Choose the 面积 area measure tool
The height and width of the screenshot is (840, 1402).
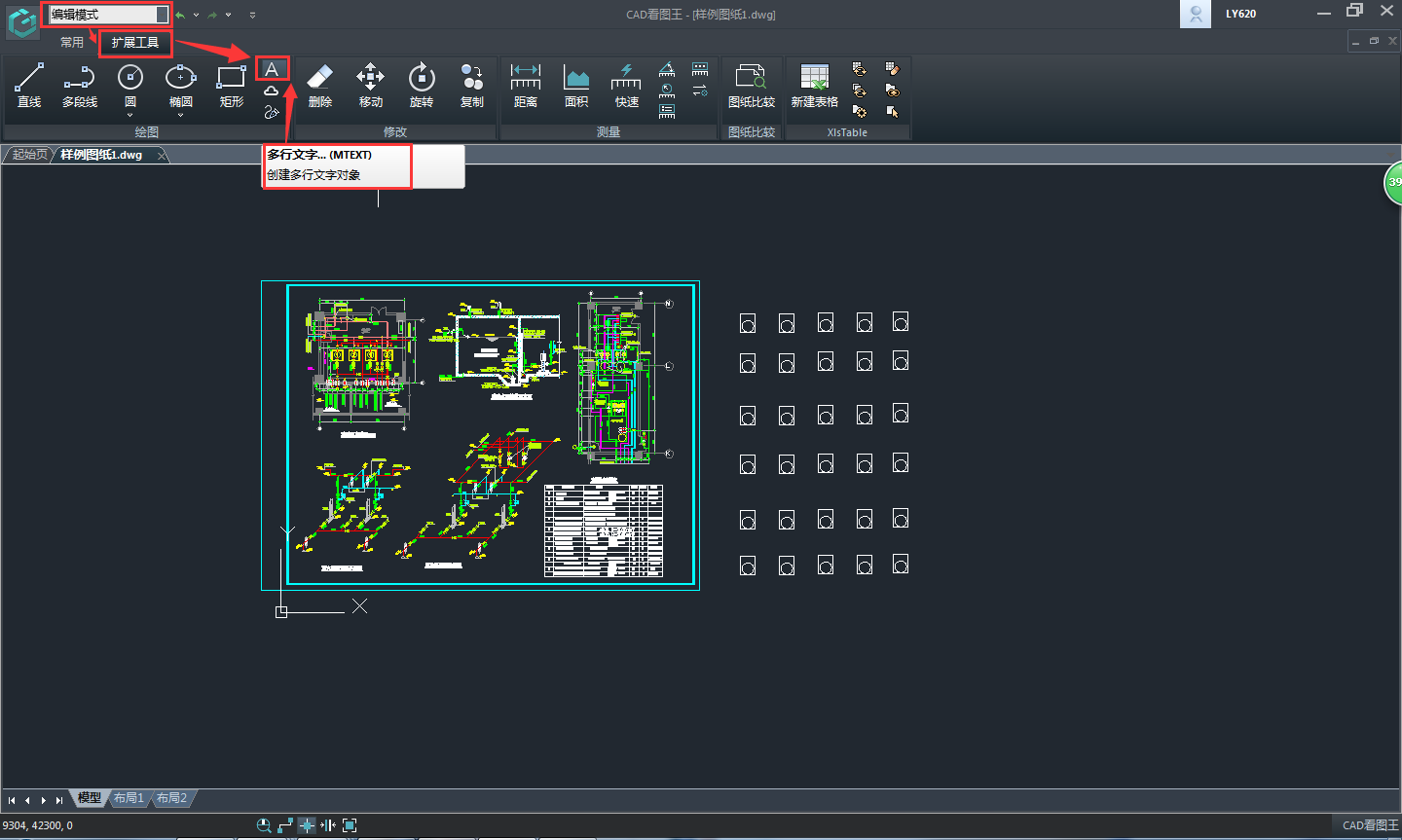(x=576, y=85)
